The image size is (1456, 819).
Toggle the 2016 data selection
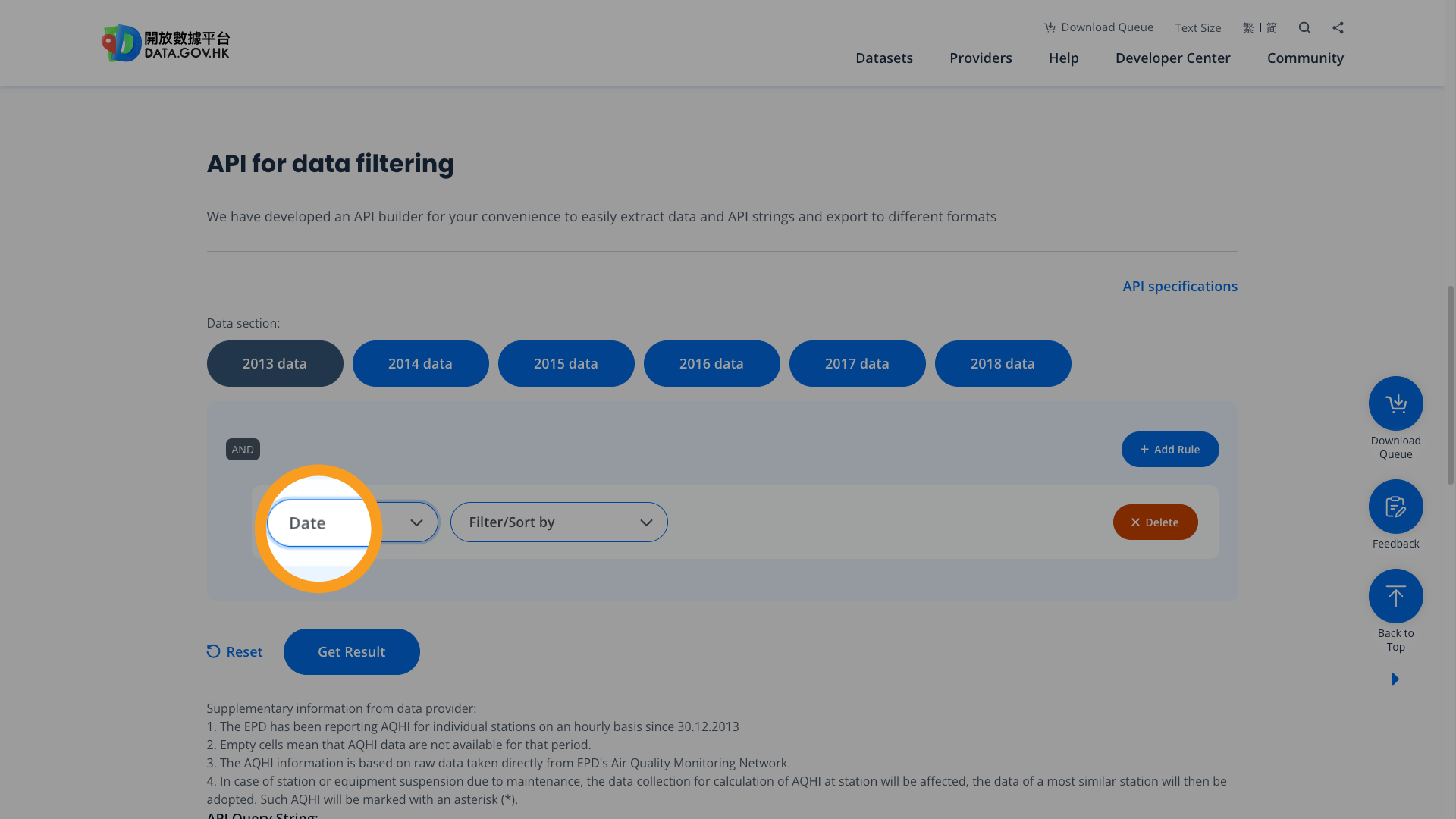(x=711, y=363)
